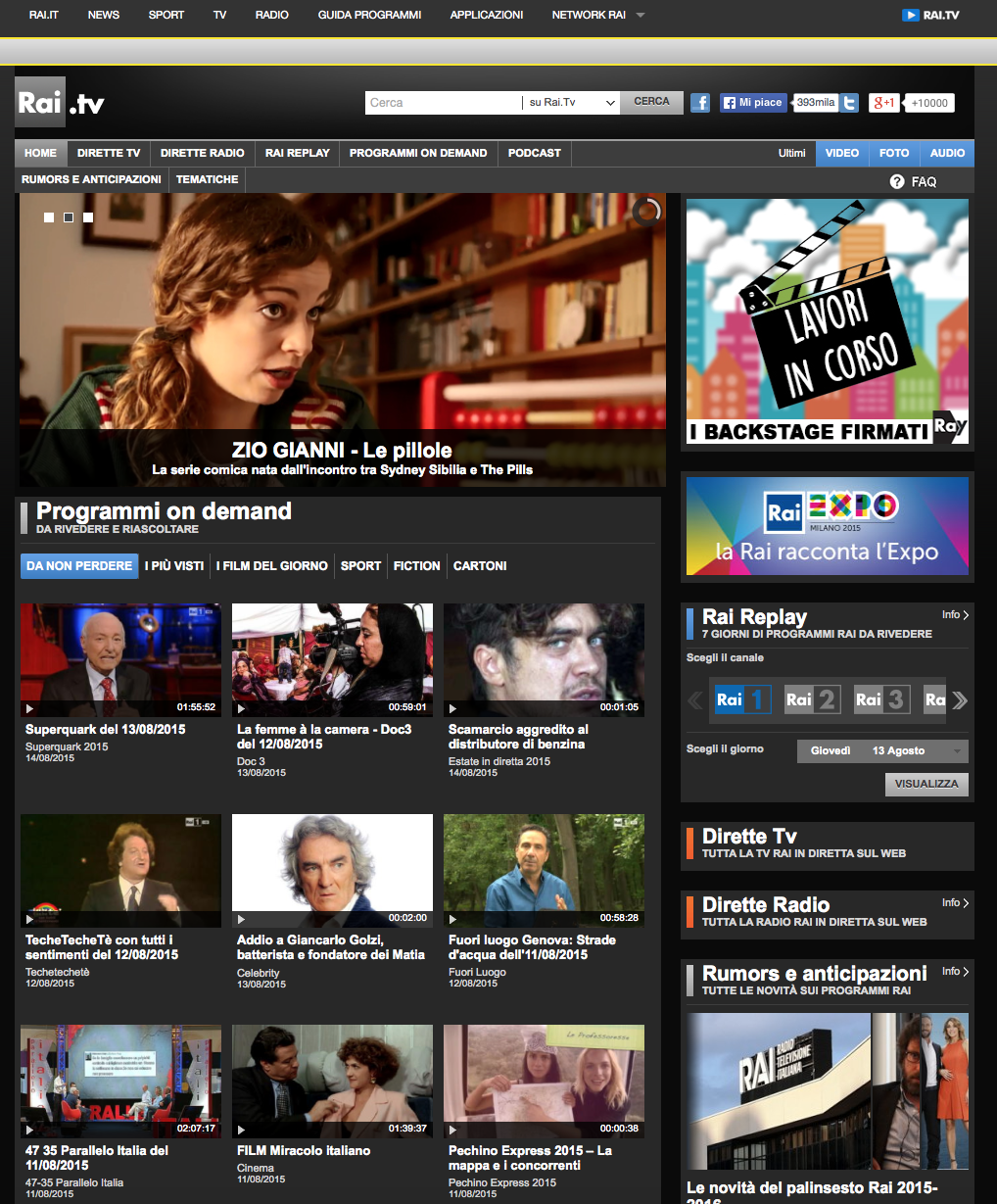Open Rumors e anticipazioni Info link
The width and height of the screenshot is (997, 1204).
click(956, 972)
